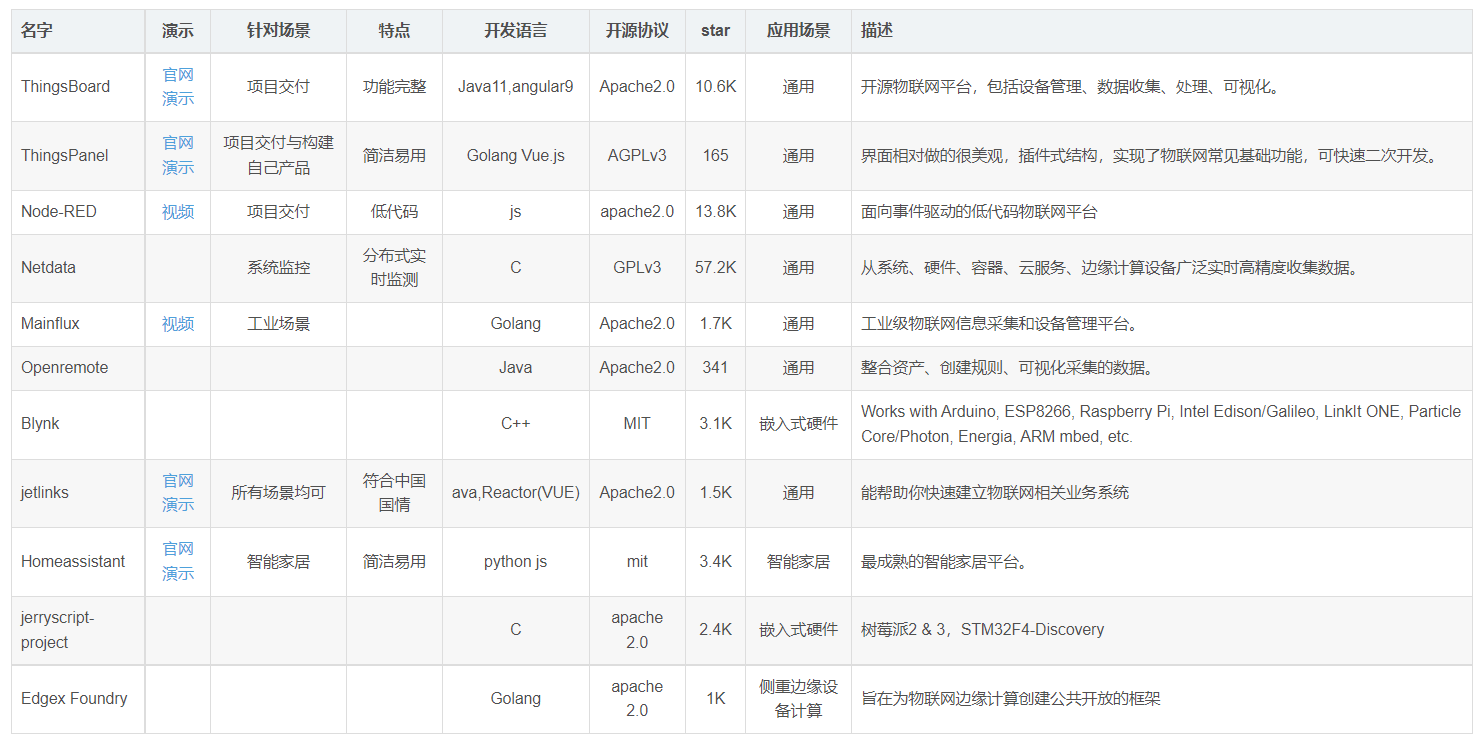Click the 分布式实时监测 feature cell
Screen dimensions: 1482x748
coord(395,268)
